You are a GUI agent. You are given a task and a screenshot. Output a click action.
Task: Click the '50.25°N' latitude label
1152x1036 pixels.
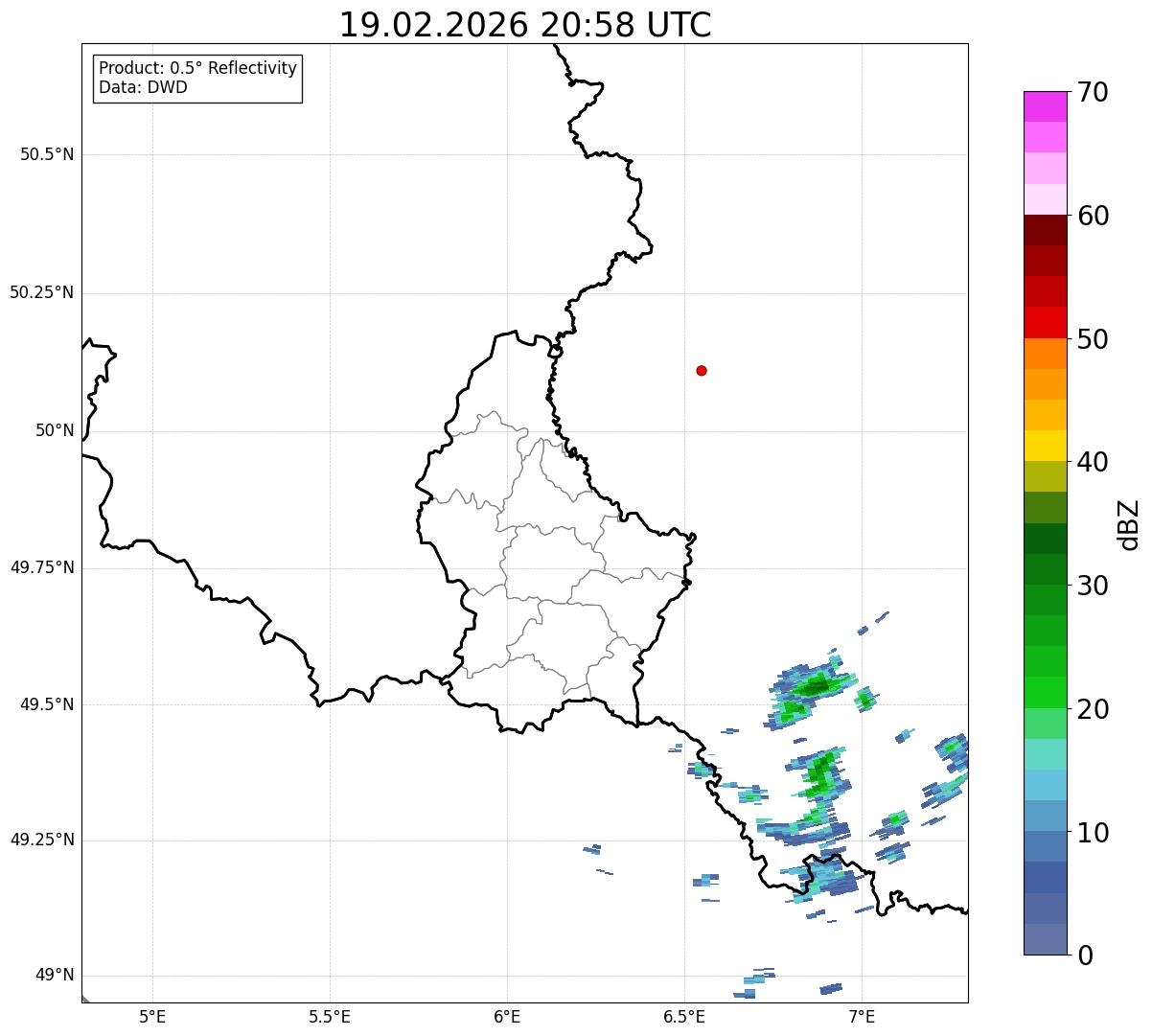[x=41, y=292]
